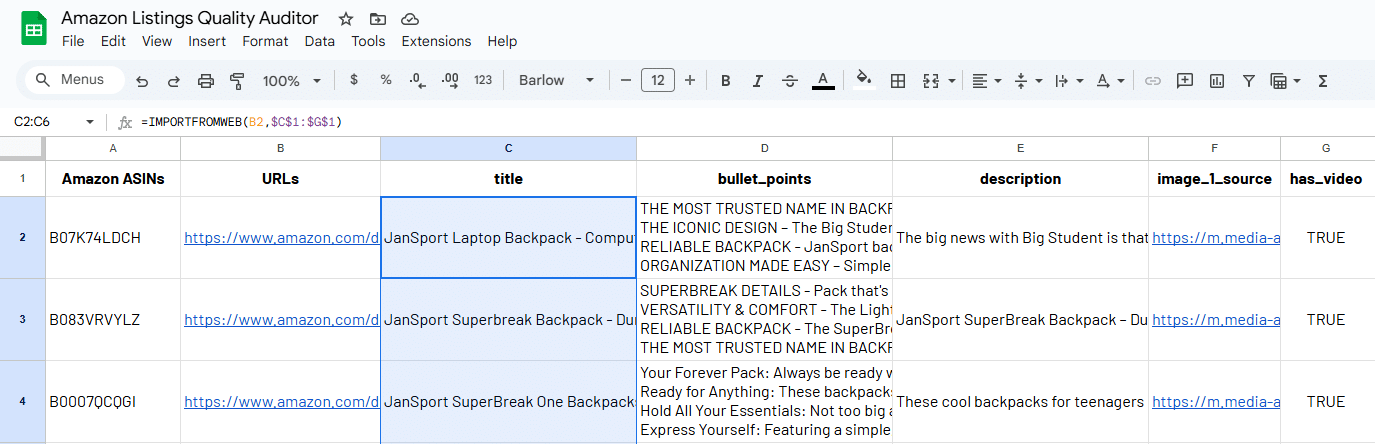Open the Format menu
The height and width of the screenshot is (444, 1375).
click(265, 41)
